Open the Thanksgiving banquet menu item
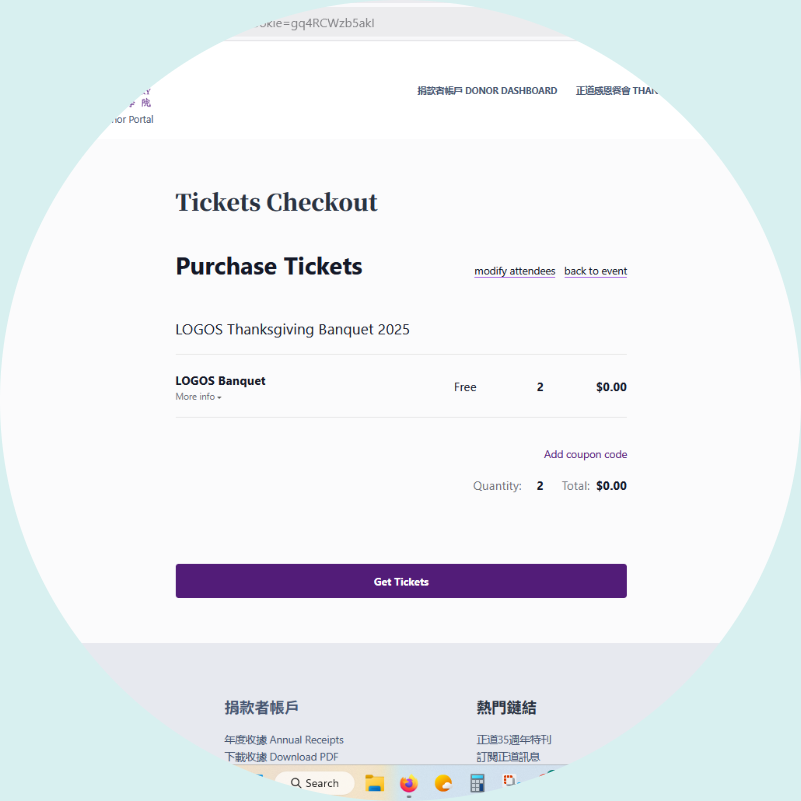Viewport: 801px width, 801px height. 617,91
